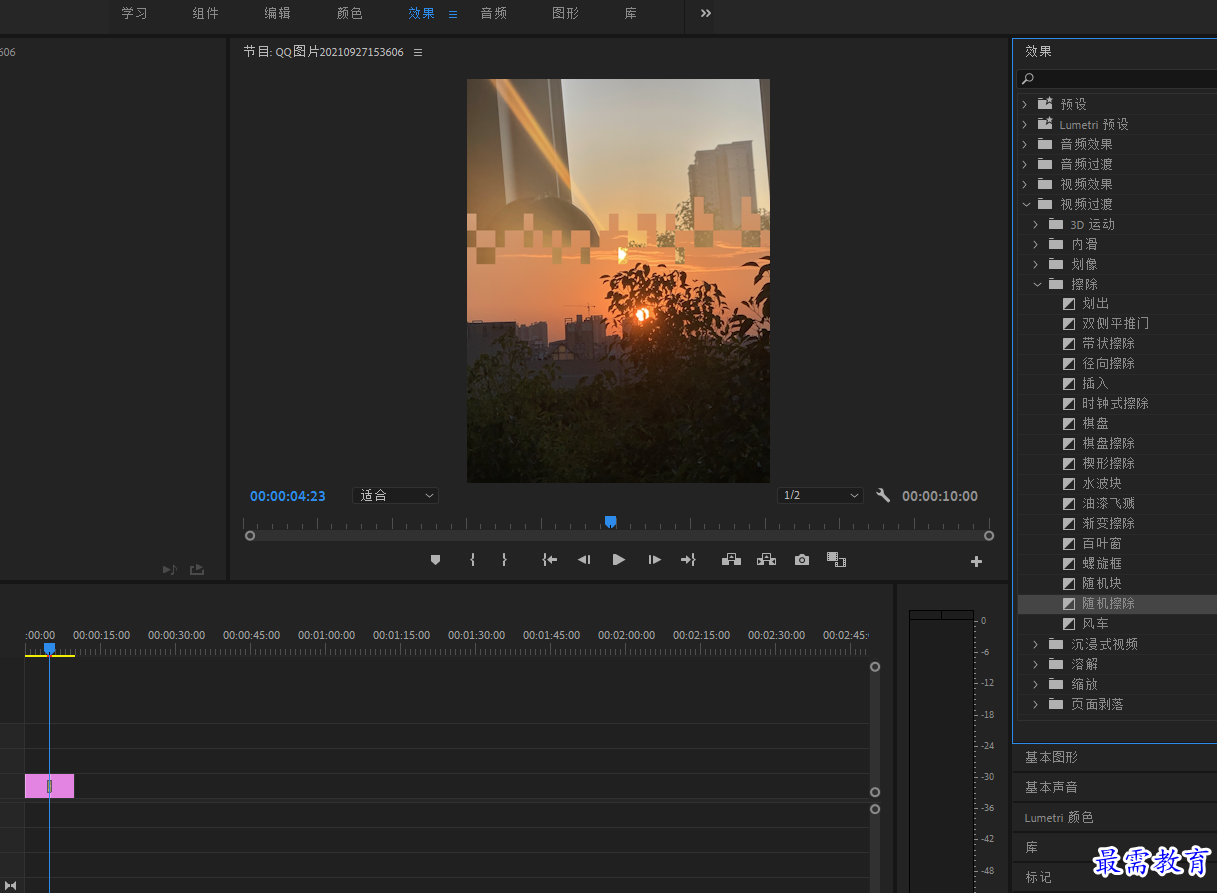Select the 油漆飞溅 transition
This screenshot has height=893, width=1217.
tap(1108, 504)
